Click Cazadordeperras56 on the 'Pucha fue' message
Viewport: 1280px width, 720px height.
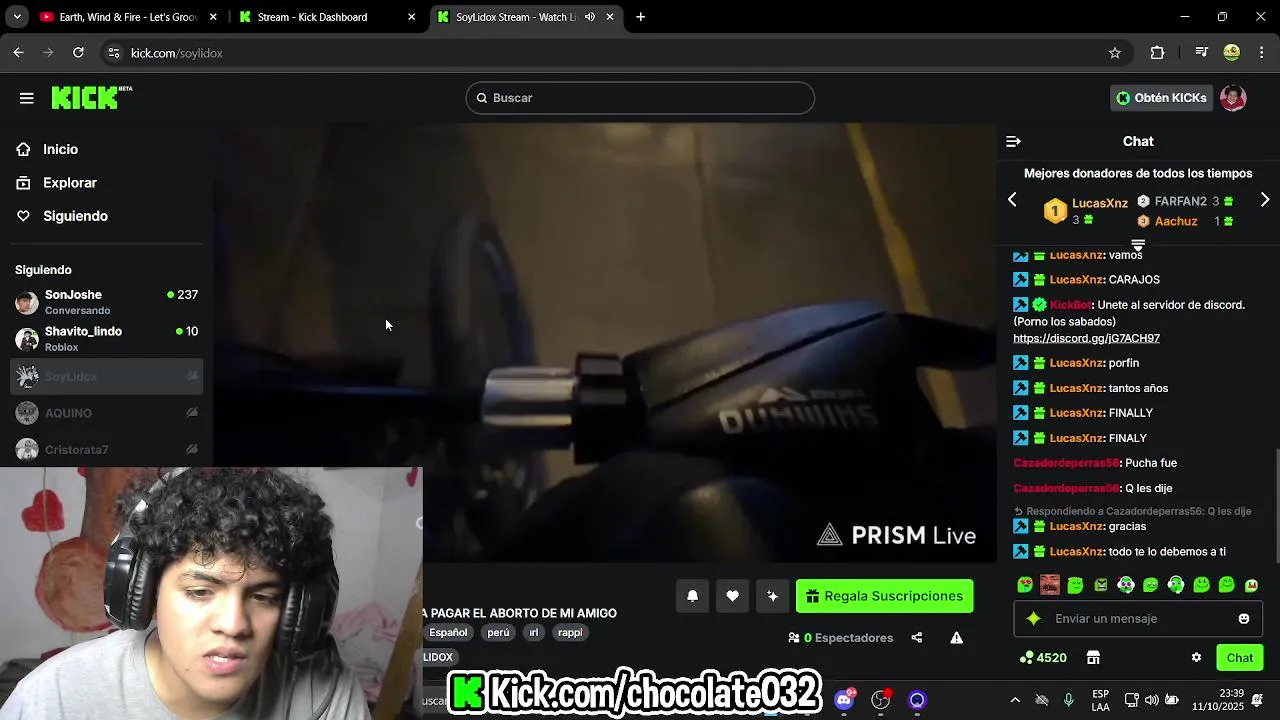pyautogui.click(x=1066, y=463)
